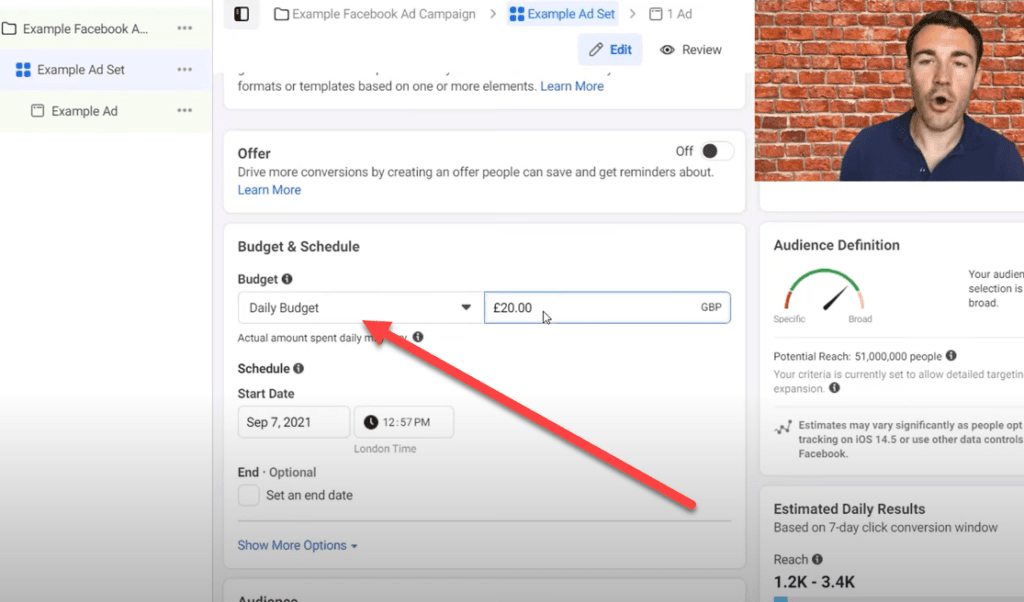Show detailed targeting expansion info icon
Screen dimensions: 1024x602
point(834,388)
